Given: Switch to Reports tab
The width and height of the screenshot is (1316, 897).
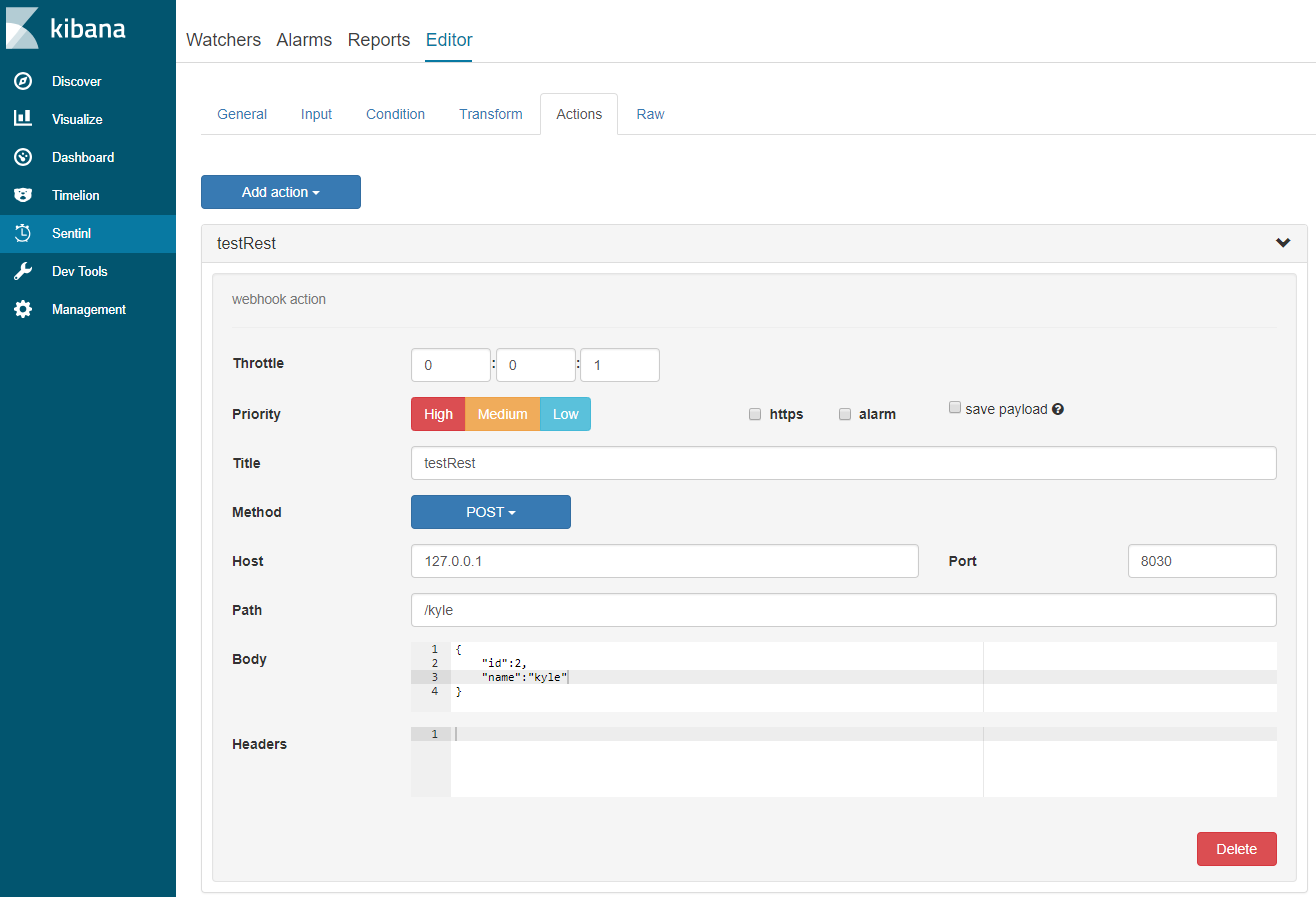Looking at the screenshot, I should click(379, 40).
